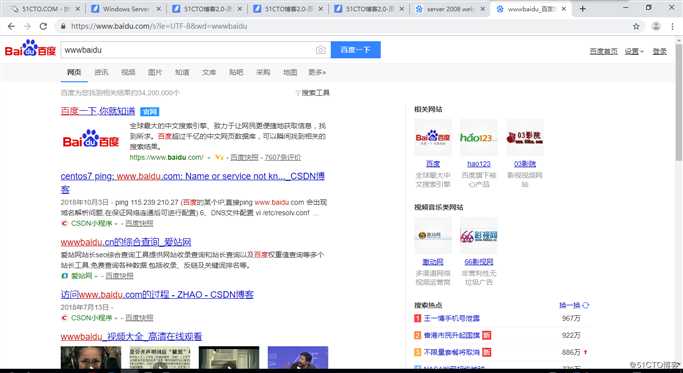Open result 百度一下 你就知道
Image resolution: width=683 pixels, height=373 pixels.
coord(98,111)
